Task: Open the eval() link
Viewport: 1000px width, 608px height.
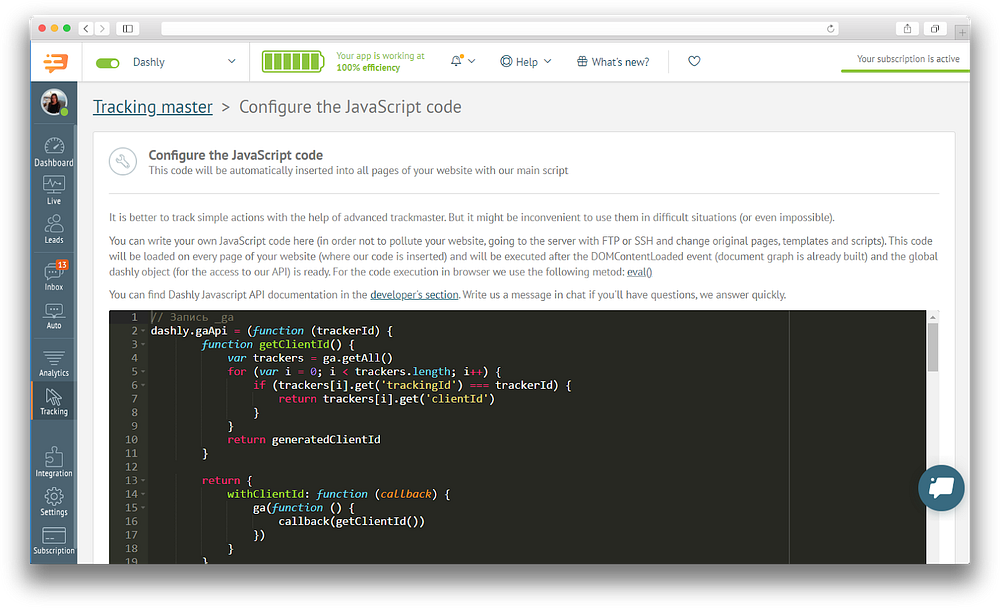Action: (x=639, y=272)
